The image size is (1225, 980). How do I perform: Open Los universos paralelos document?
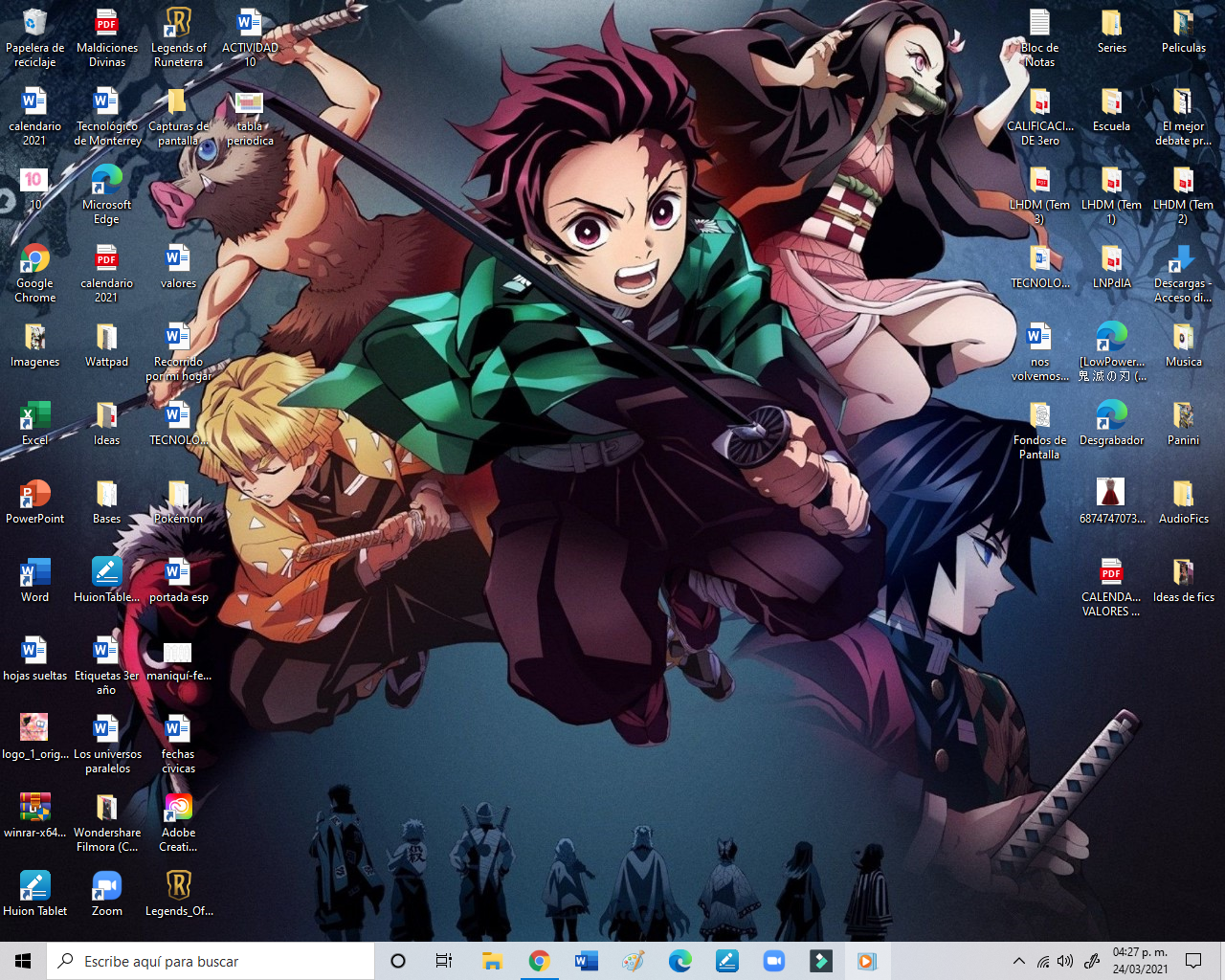tap(106, 745)
